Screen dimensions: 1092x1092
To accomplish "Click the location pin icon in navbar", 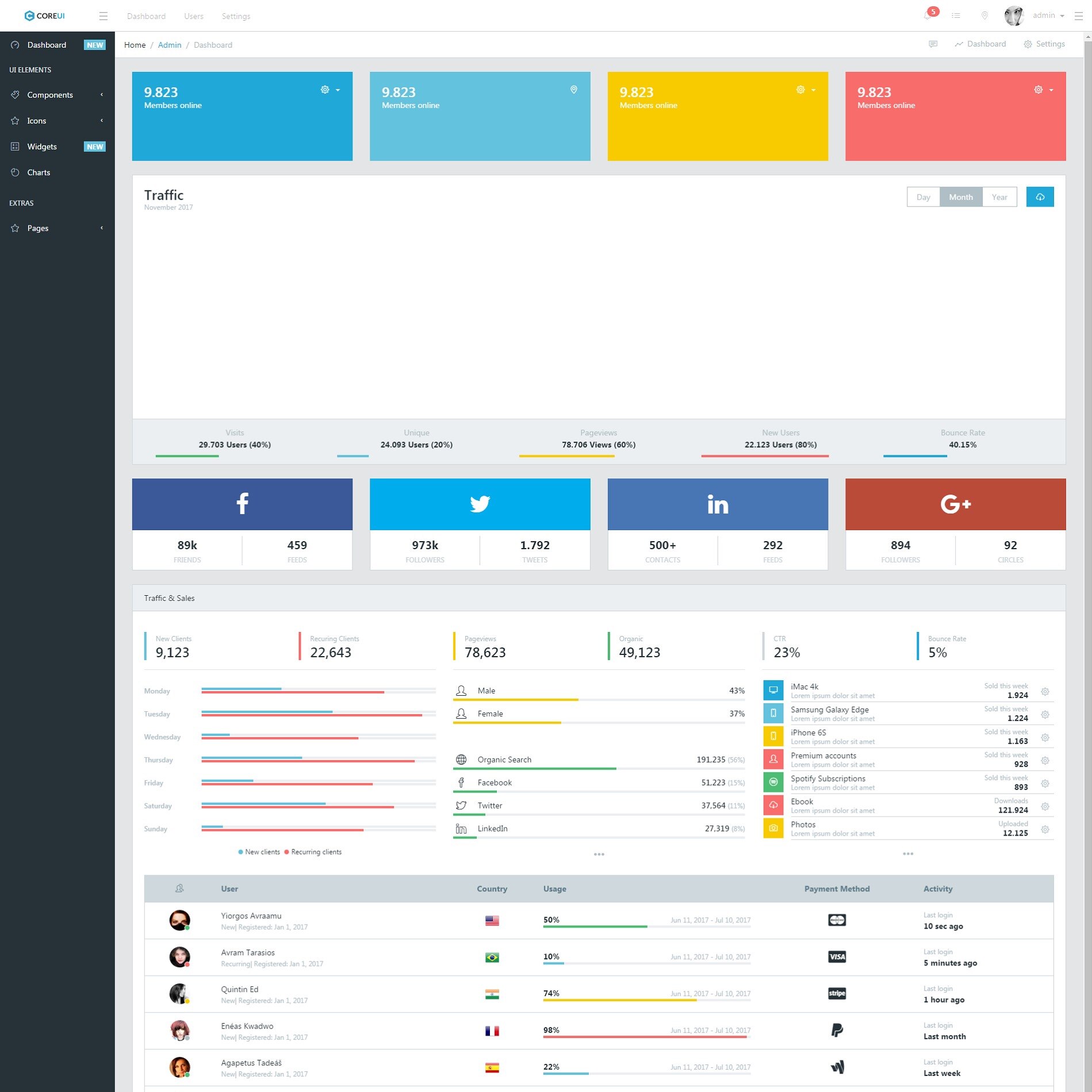I will pos(984,16).
